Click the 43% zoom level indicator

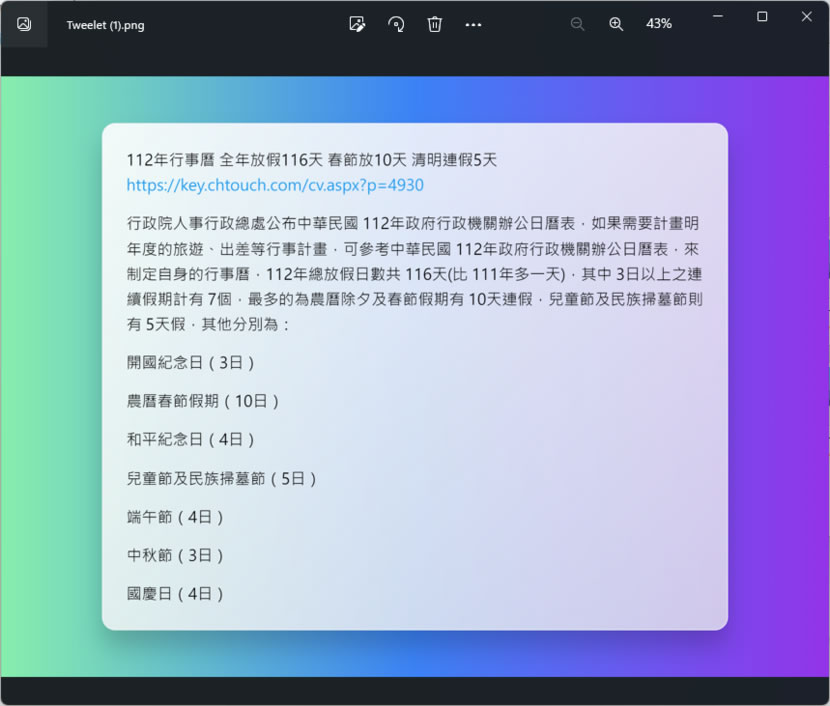(659, 24)
